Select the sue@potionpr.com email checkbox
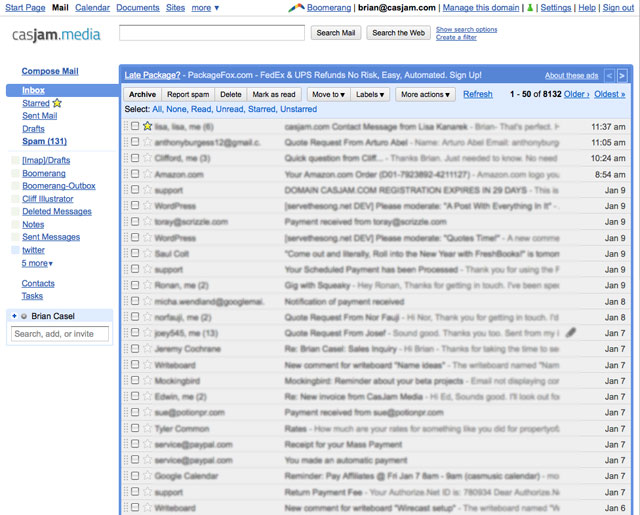The height and width of the screenshot is (515, 640). pyautogui.click(x=135, y=412)
